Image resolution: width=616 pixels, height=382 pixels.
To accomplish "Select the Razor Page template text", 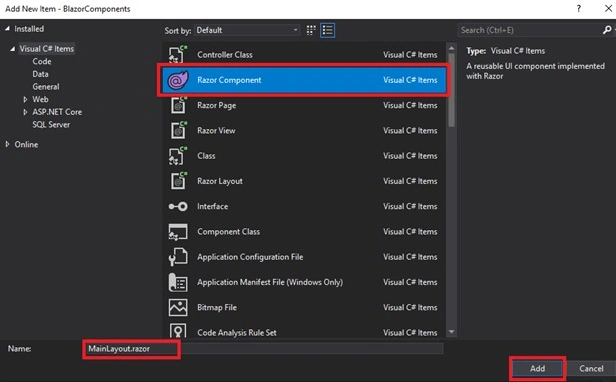I will click(x=216, y=105).
